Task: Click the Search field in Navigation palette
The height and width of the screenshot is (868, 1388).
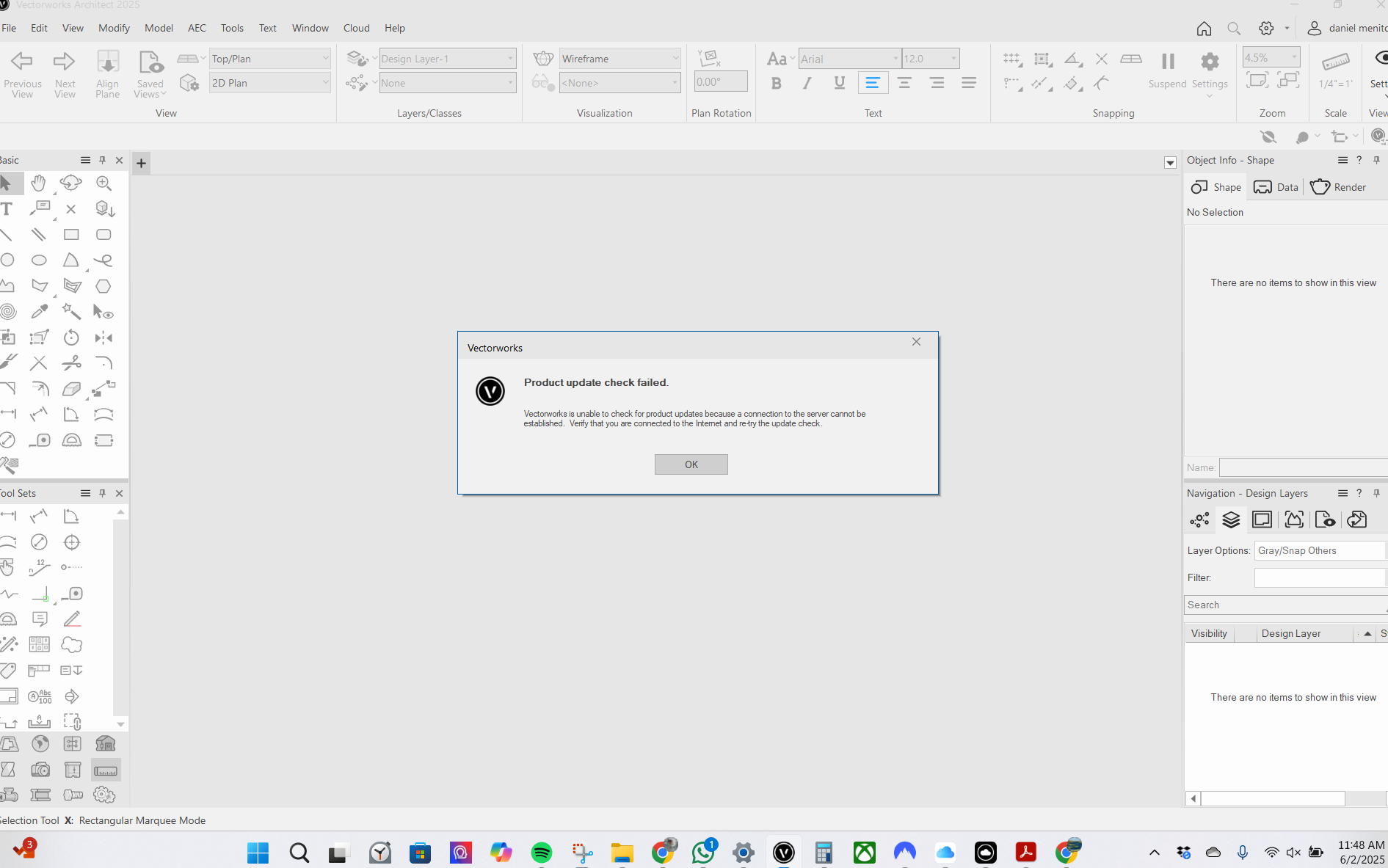Action: coord(1285,605)
